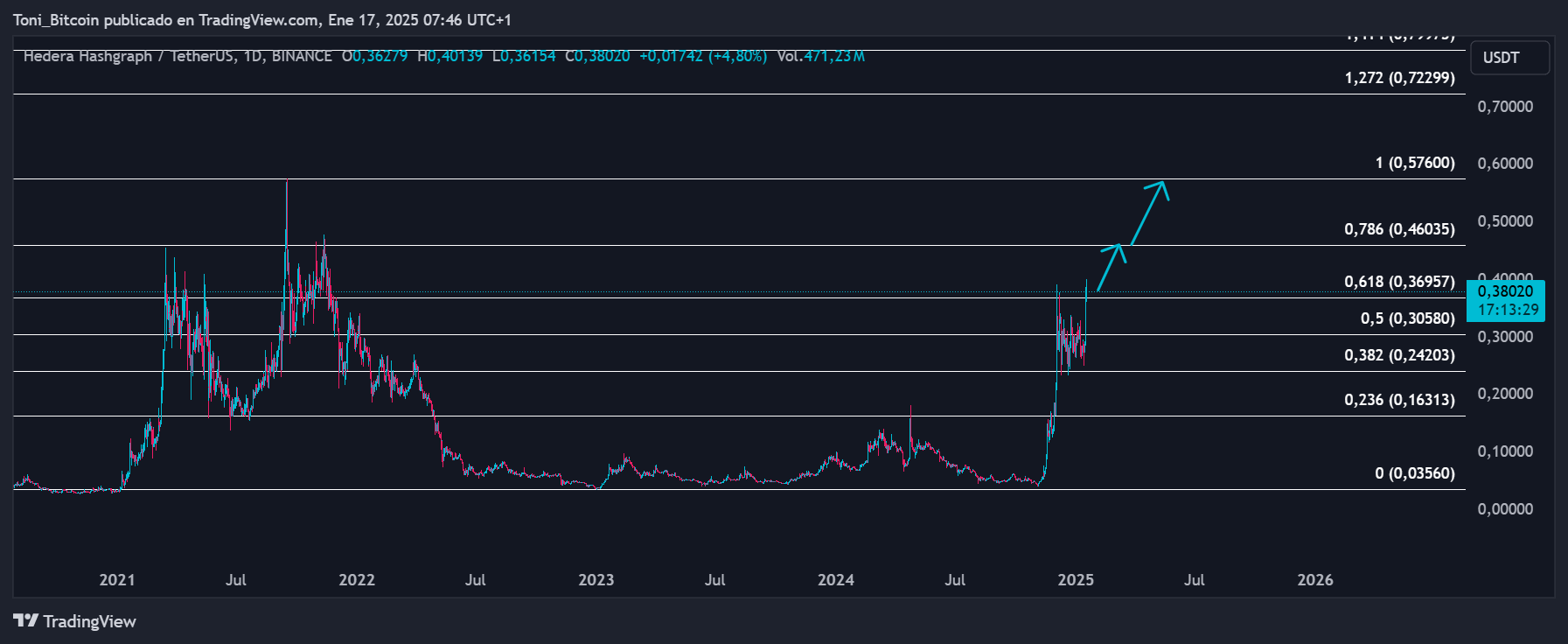The image size is (1568, 644).
Task: Click the 0,70000 price axis value
Action: (1505, 107)
